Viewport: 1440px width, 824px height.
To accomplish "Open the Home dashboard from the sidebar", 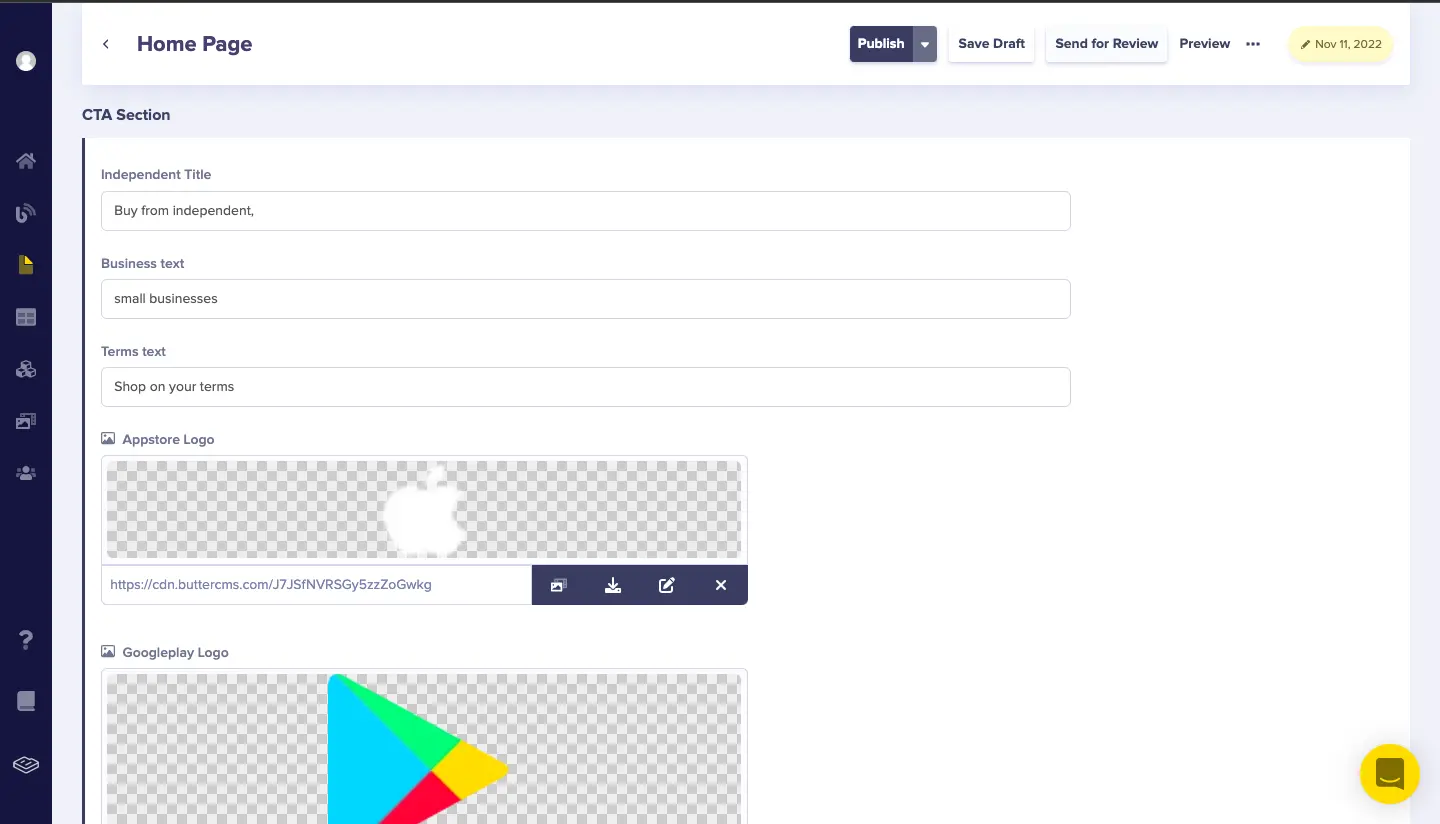I will coord(26,161).
